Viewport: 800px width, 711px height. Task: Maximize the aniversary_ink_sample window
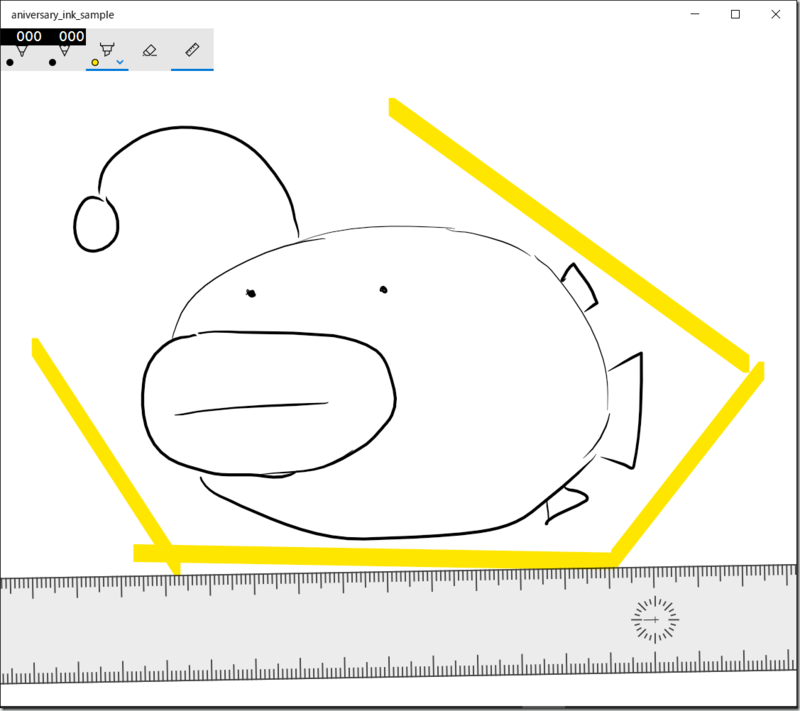pyautogui.click(x=735, y=14)
